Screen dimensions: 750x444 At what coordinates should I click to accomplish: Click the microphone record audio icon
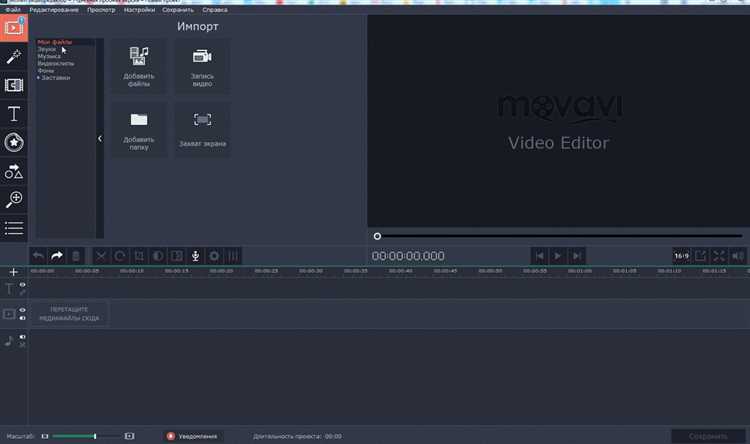coord(195,256)
